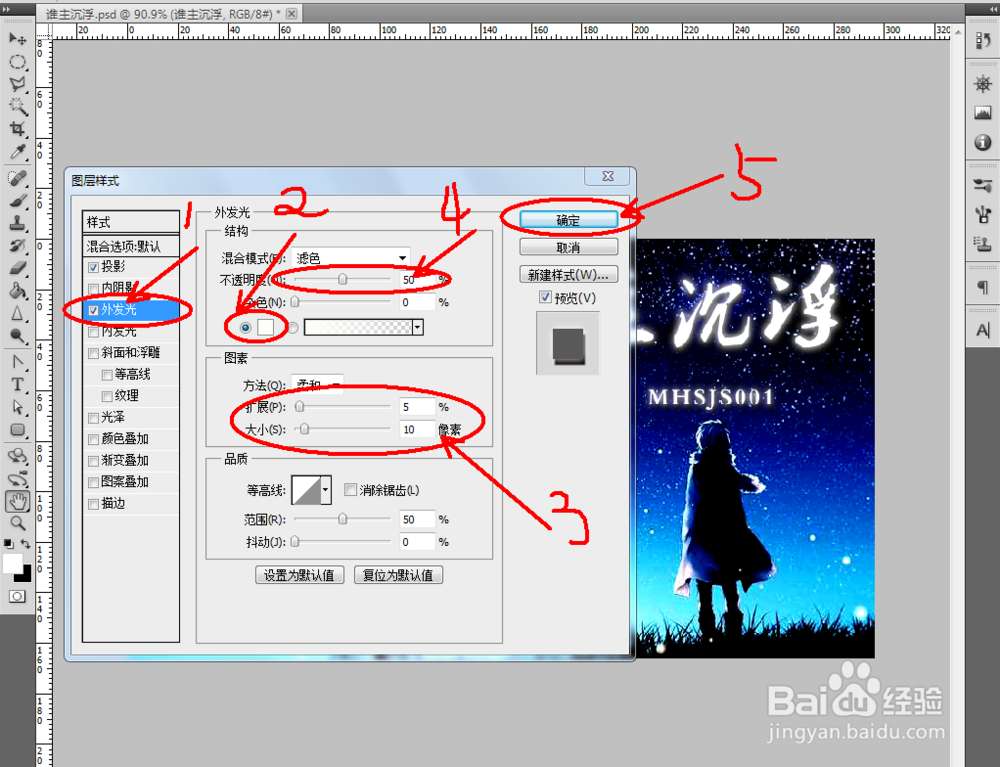Open the gradient picker dropdown arrow
Screen dimensions: 1000x767
click(418, 328)
